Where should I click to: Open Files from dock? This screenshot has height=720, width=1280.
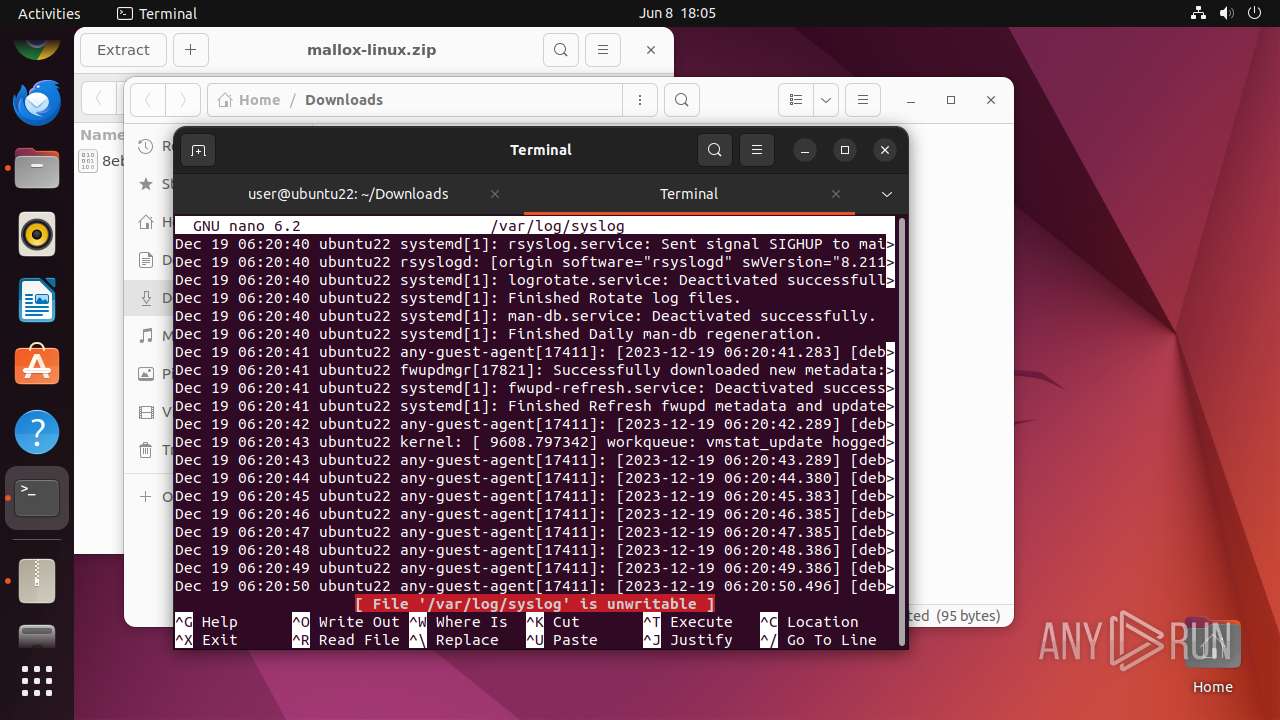(37, 168)
